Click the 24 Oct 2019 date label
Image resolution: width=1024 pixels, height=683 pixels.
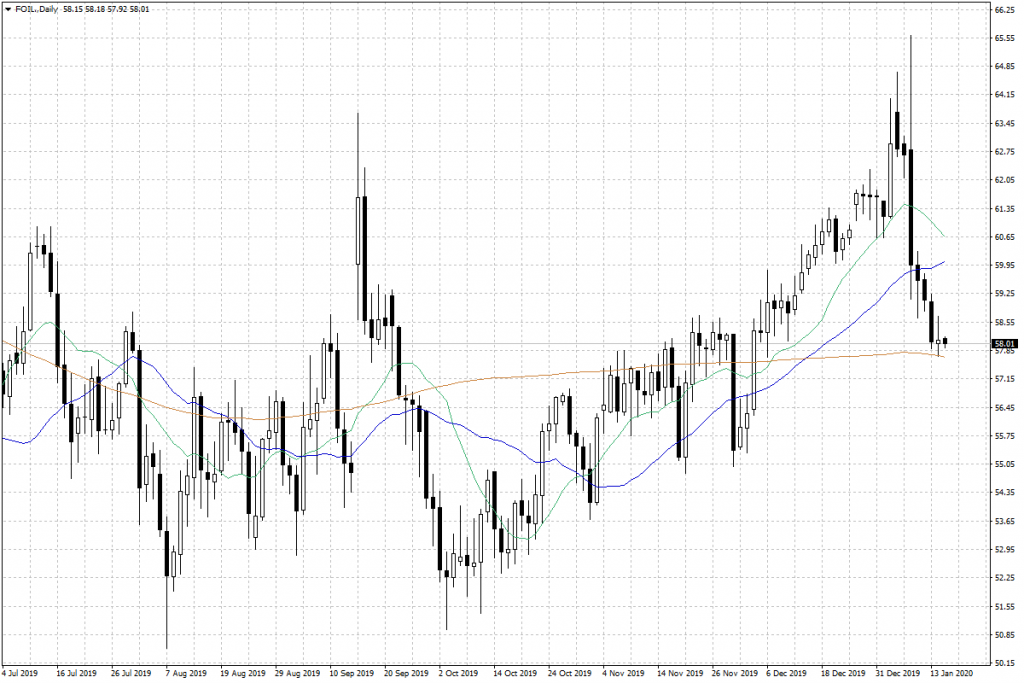coord(569,673)
